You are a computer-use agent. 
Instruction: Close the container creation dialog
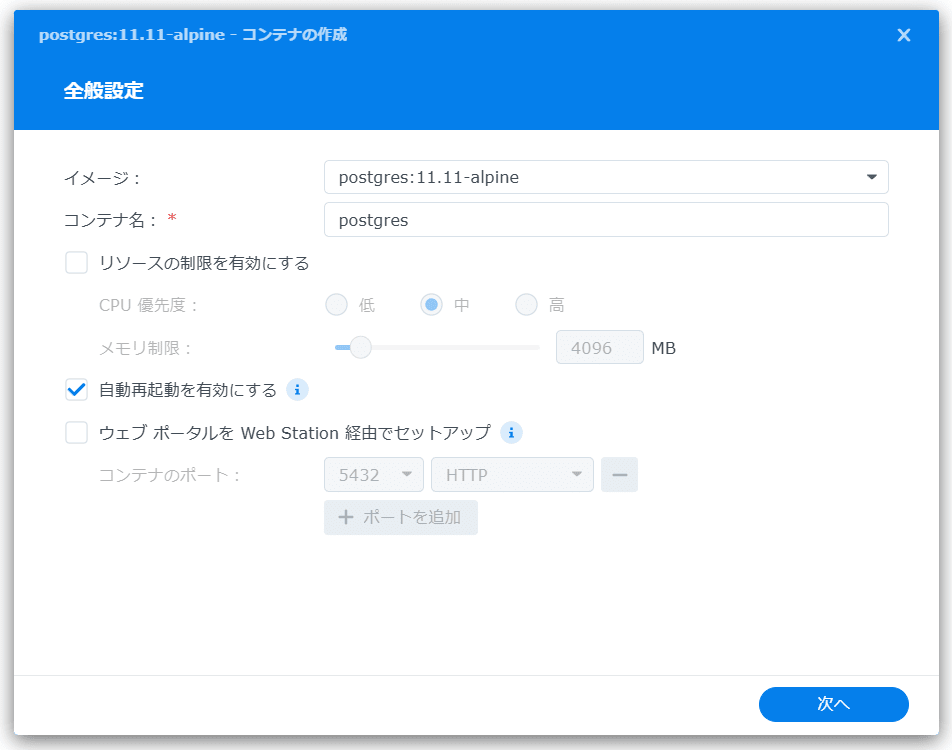coord(903,34)
